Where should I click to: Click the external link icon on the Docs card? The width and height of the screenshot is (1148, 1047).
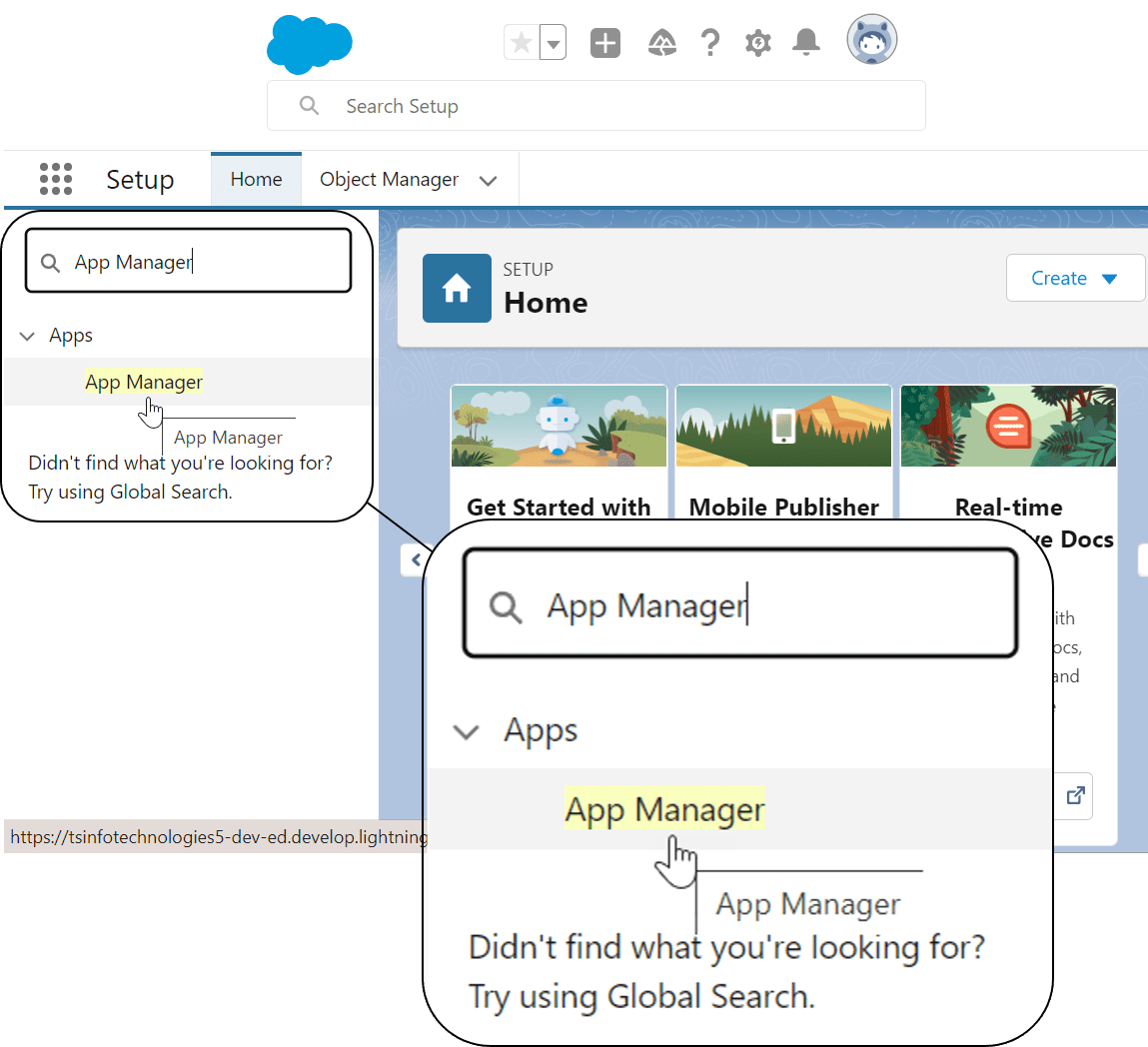coord(1075,795)
